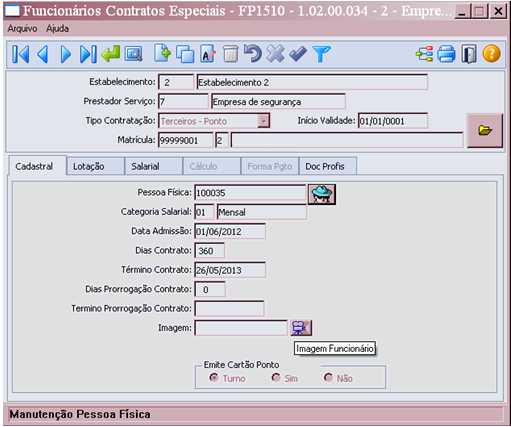Click the Dias Contrato field 360
The width and height of the screenshot is (511, 427).
210,251
